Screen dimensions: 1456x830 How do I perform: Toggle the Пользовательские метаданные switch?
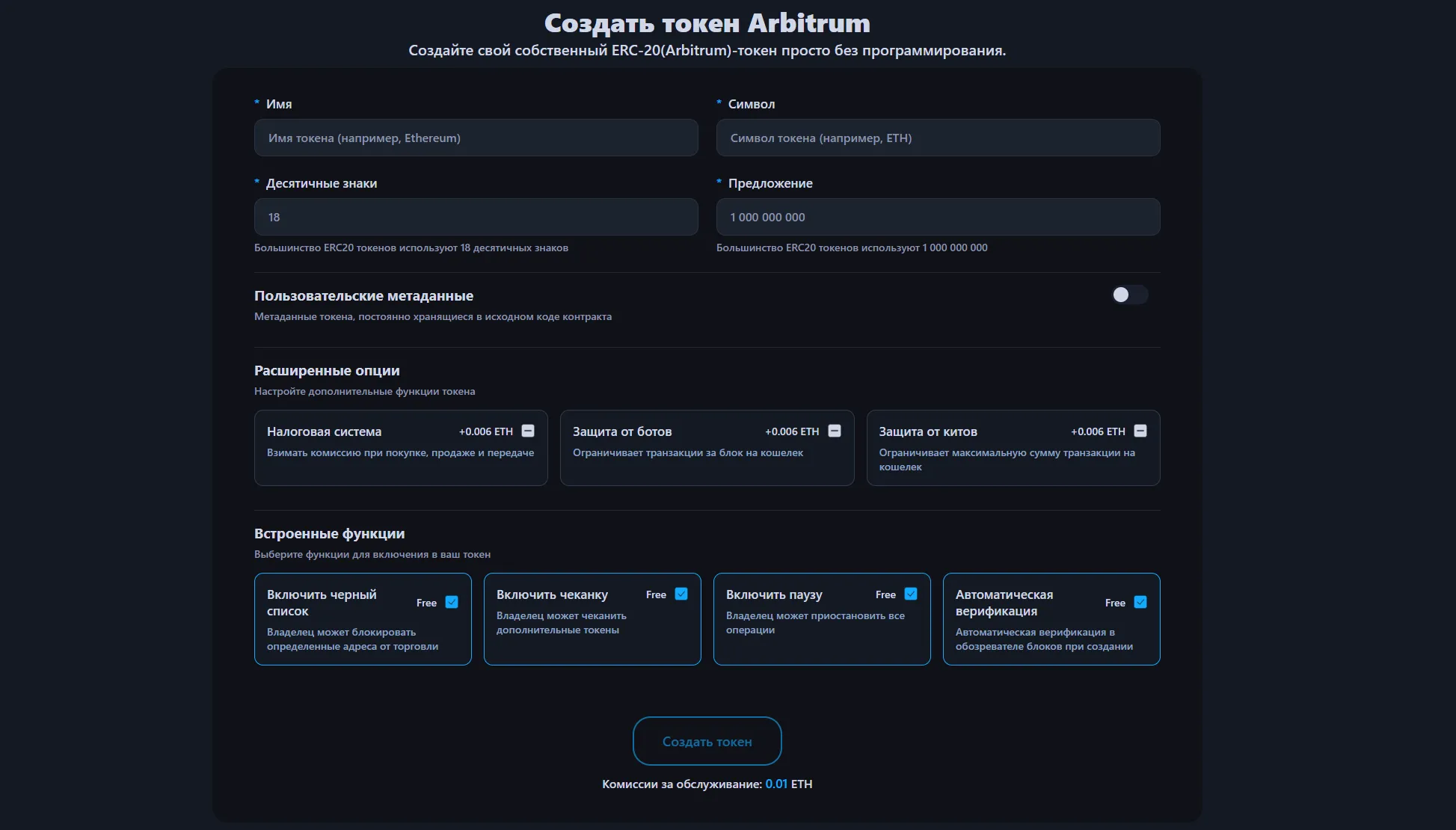1128,295
